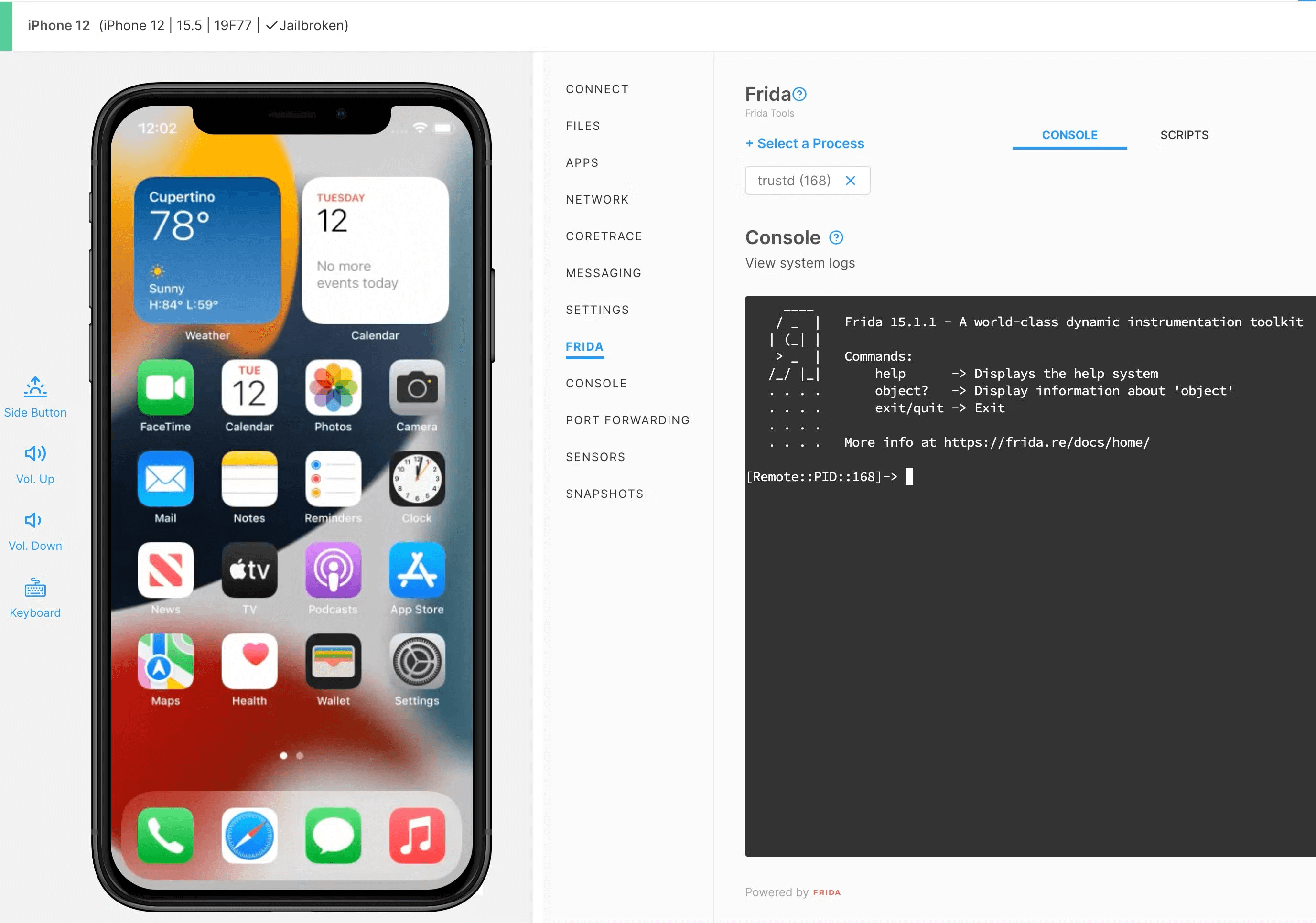
Task: Open Messages from the dock
Action: point(333,836)
